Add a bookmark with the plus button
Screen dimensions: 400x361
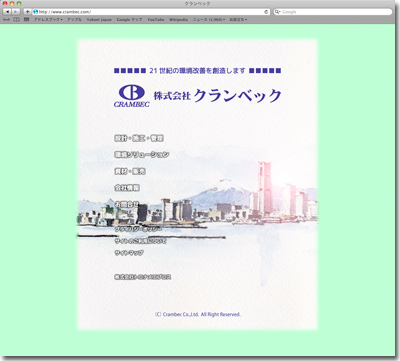pyautogui.click(x=27, y=12)
